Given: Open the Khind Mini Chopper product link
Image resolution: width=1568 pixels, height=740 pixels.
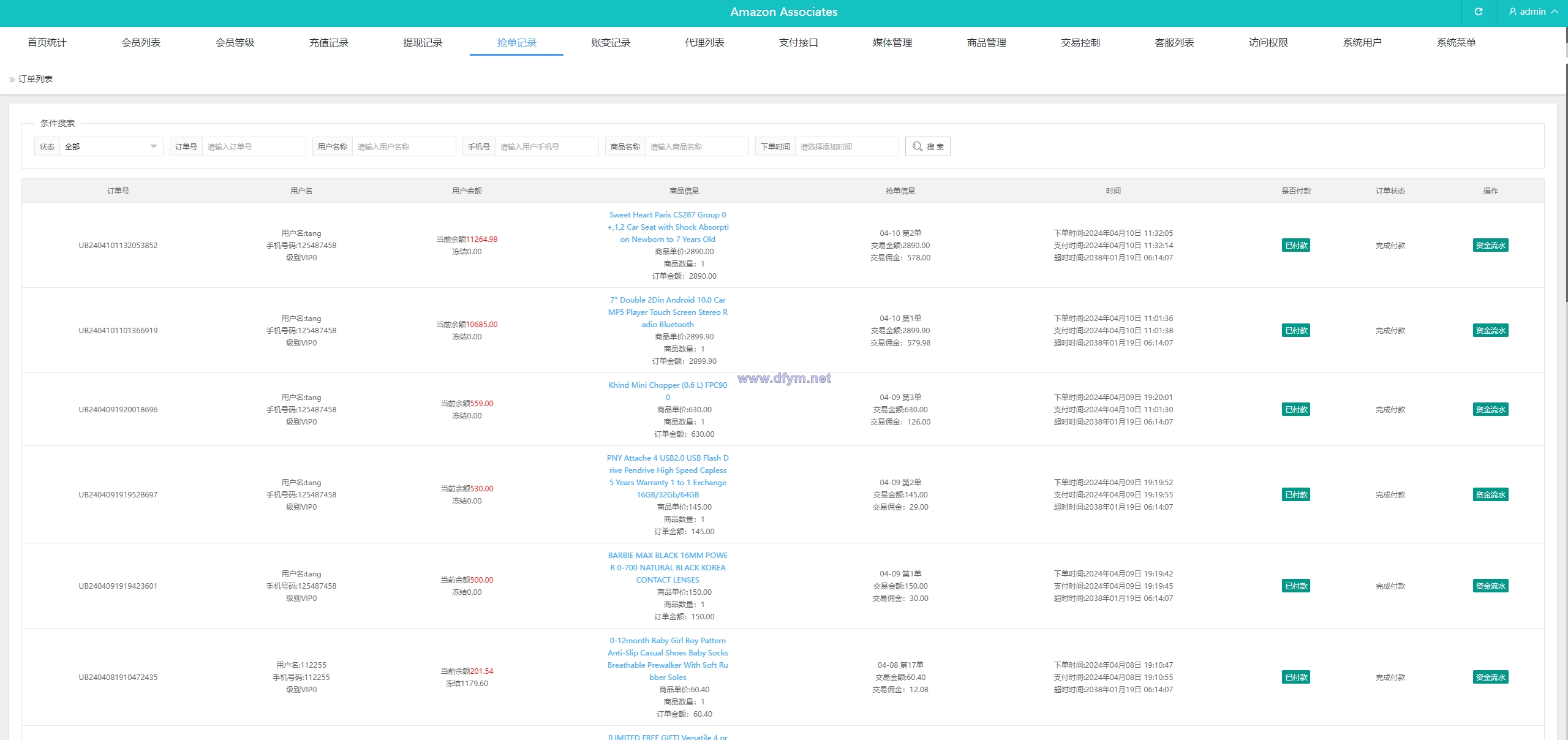Looking at the screenshot, I should 668,391.
